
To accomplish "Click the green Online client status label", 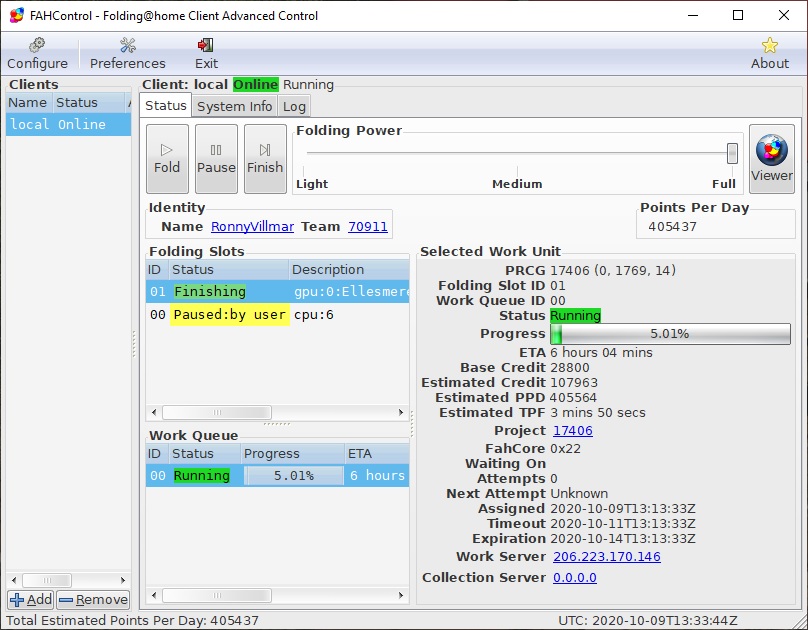I will point(256,84).
